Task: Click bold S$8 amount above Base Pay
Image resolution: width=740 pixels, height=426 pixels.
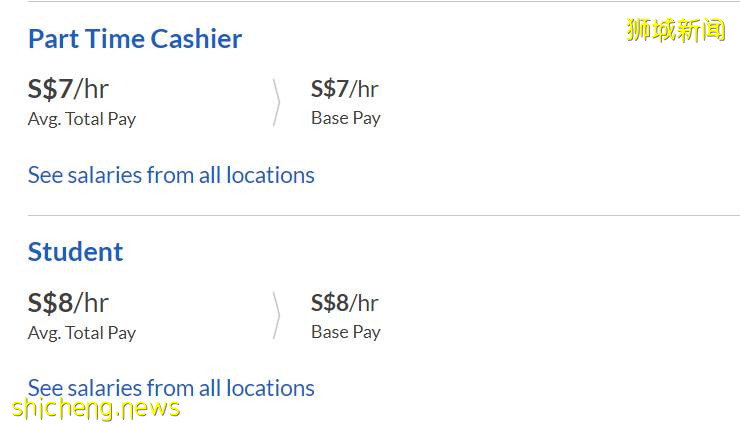Action: tap(329, 302)
